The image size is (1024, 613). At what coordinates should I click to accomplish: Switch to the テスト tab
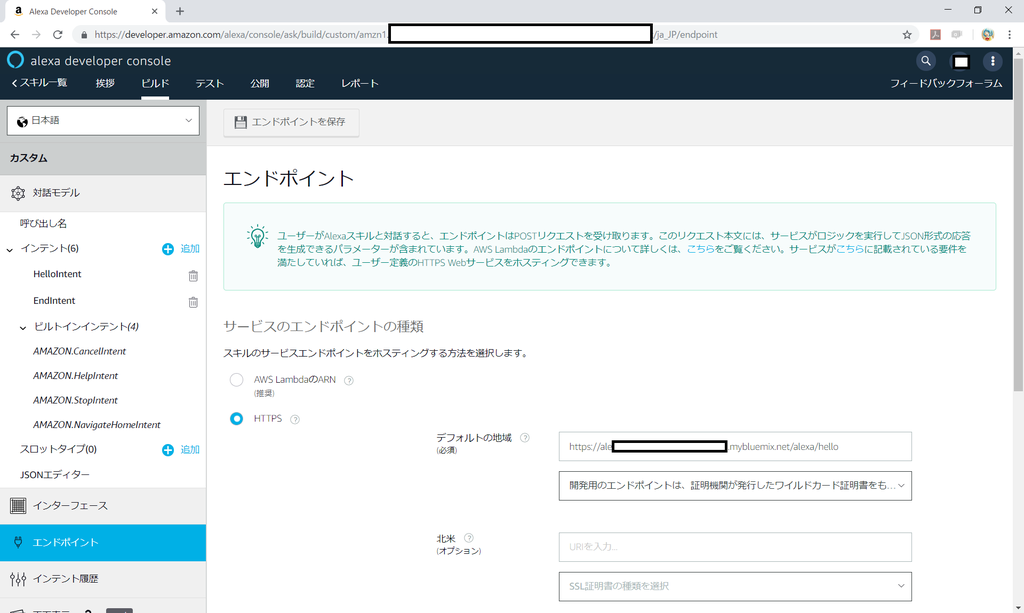[210, 84]
